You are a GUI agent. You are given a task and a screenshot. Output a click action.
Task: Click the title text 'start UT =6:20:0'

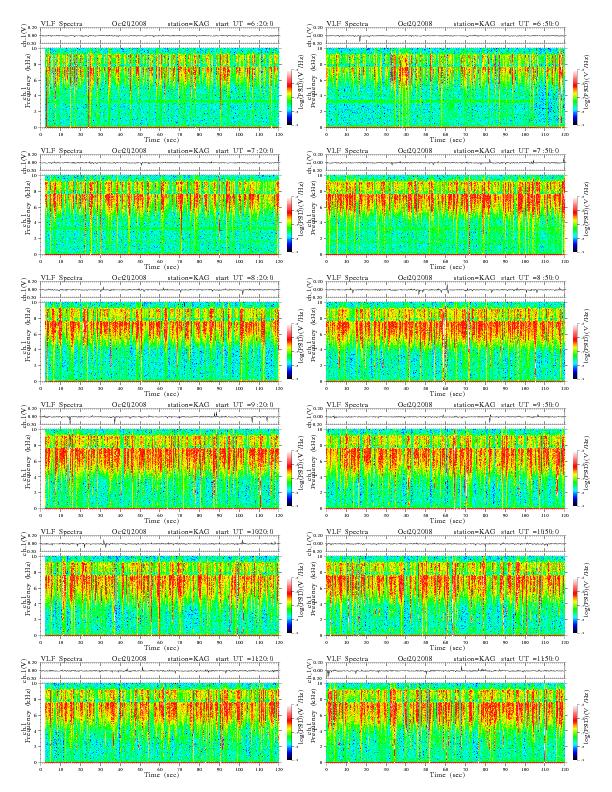pyautogui.click(x=244, y=23)
